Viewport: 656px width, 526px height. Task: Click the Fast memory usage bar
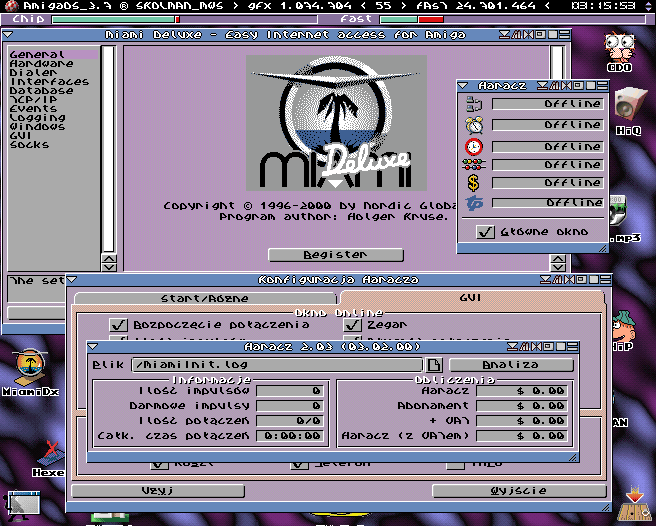[512, 19]
